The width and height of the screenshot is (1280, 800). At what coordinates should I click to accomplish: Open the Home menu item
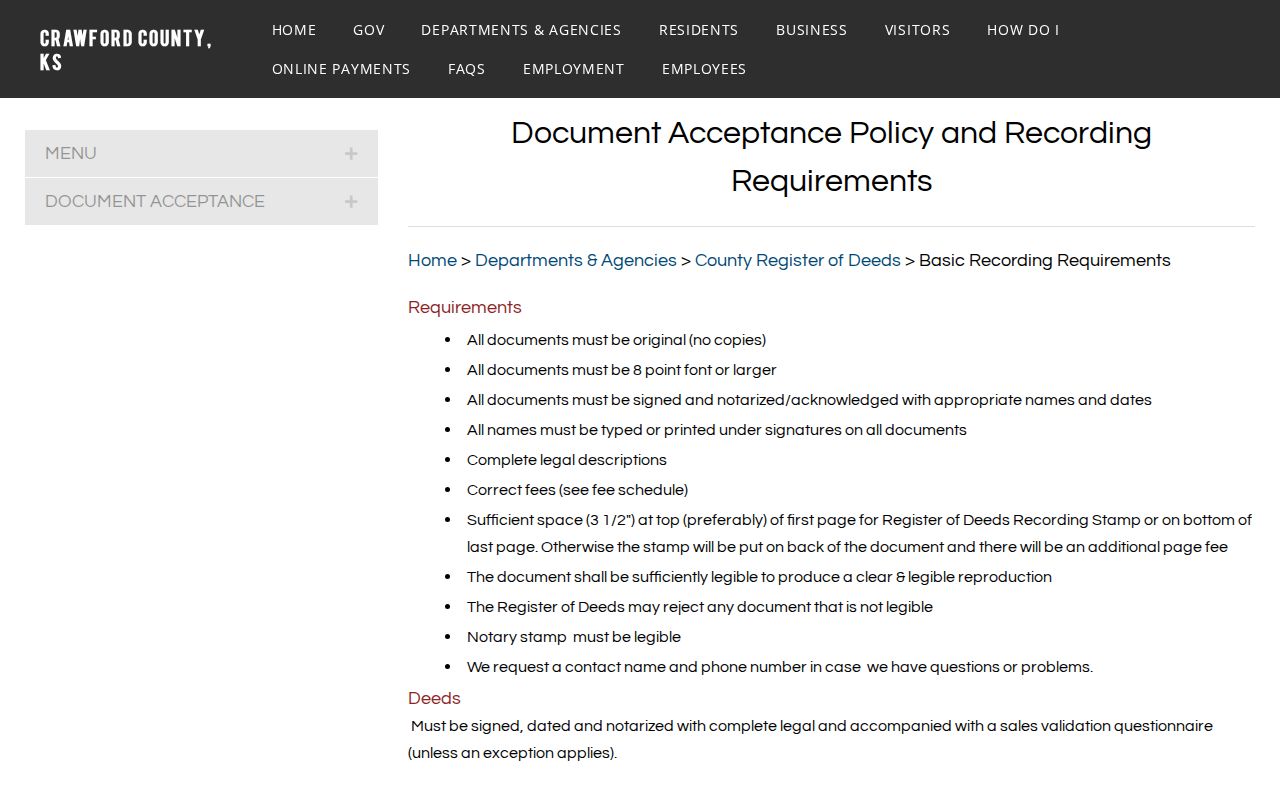(x=294, y=30)
